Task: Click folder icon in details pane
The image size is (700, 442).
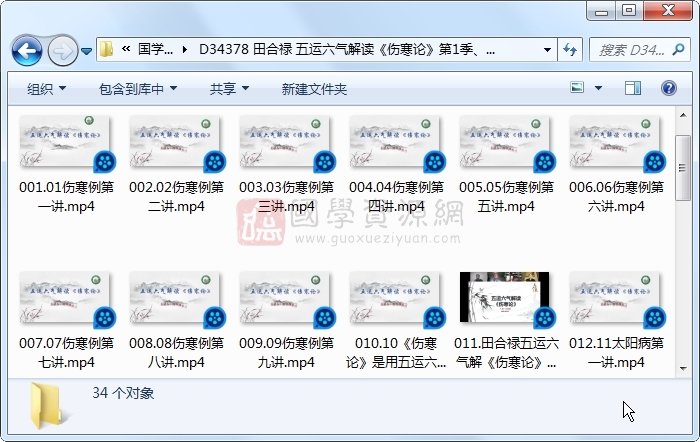Action: pyautogui.click(x=48, y=406)
